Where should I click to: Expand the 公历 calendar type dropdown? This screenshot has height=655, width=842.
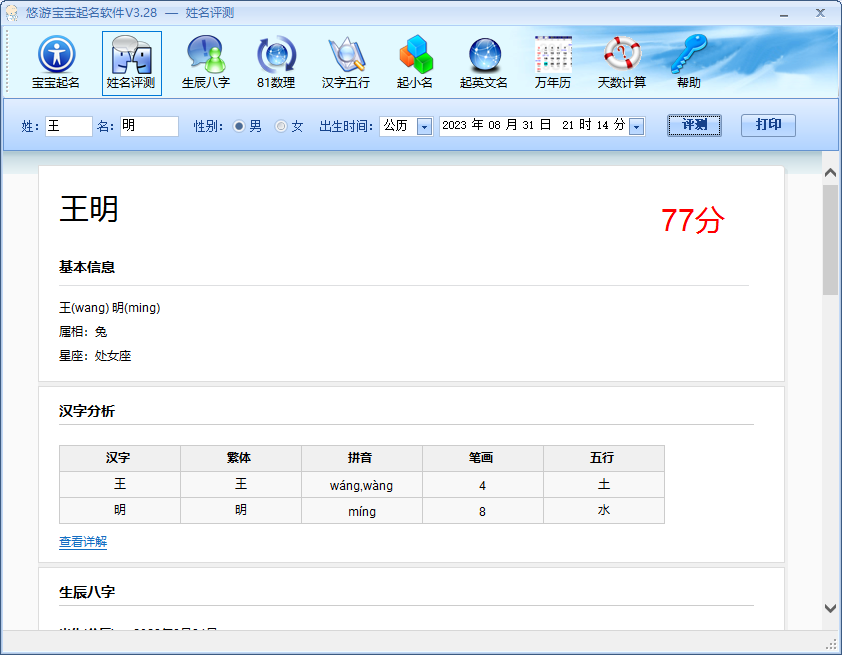coord(425,127)
